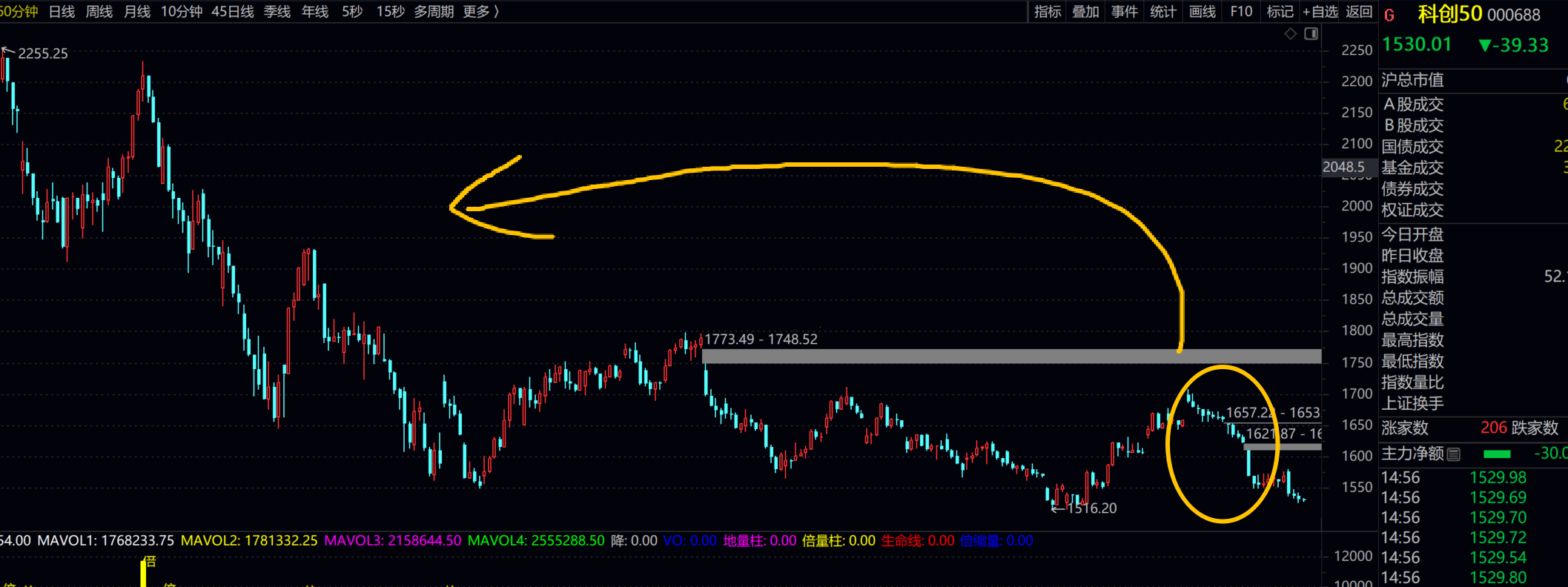Click the 2255.25 high price label
Image resolution: width=1568 pixels, height=587 pixels.
[43, 53]
